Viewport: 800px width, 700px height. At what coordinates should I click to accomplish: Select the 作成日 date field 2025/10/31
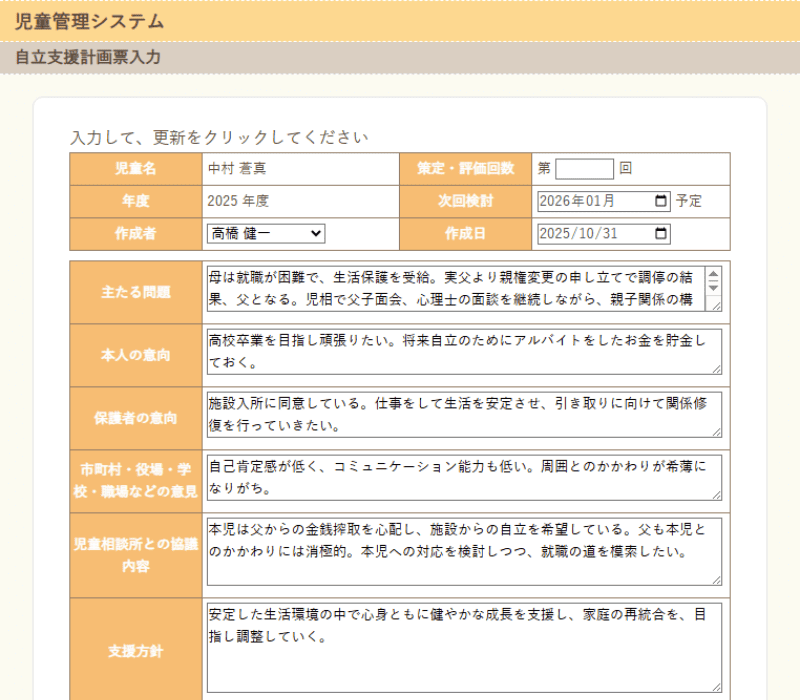pos(590,234)
